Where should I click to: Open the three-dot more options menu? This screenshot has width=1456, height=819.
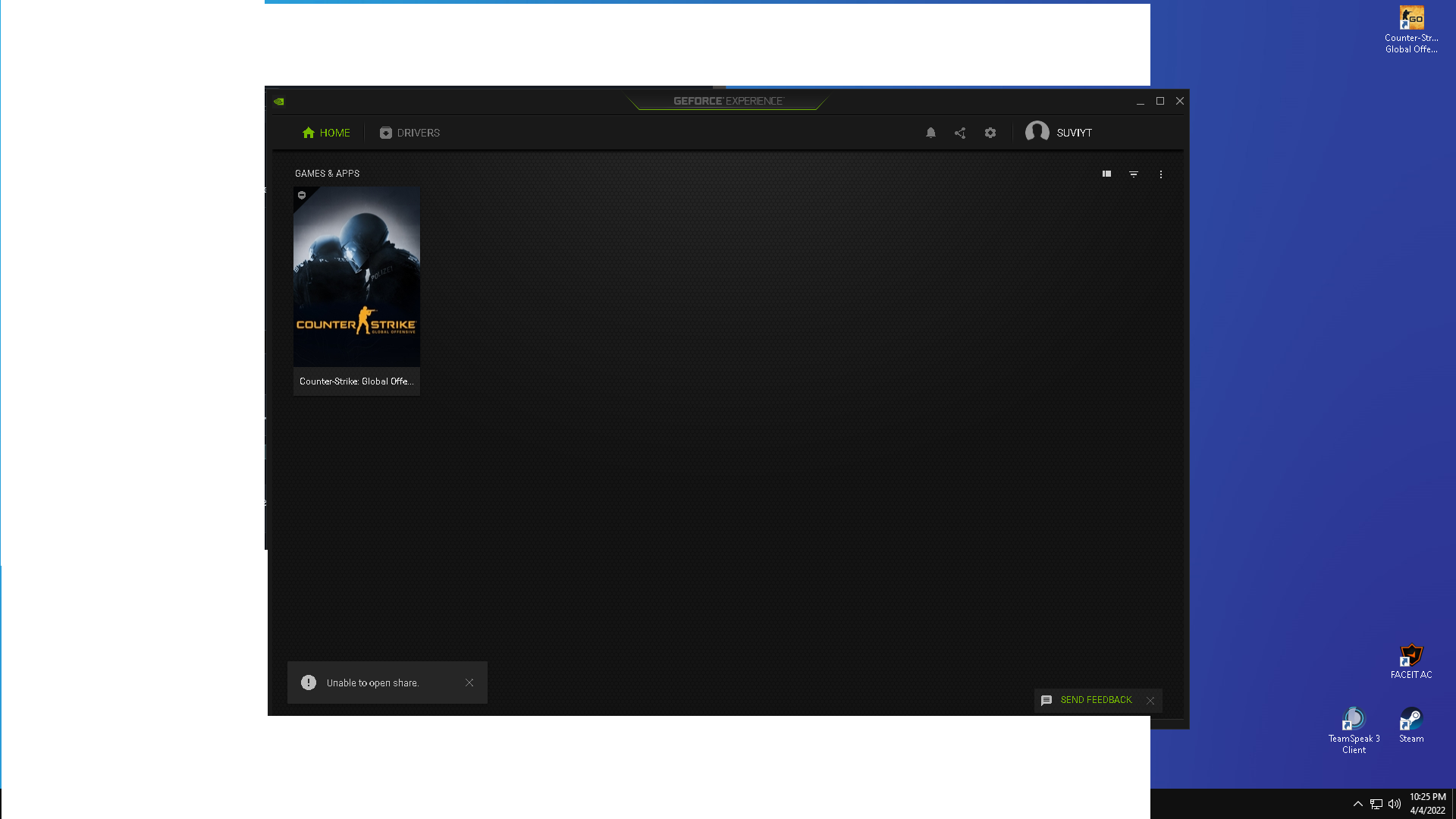click(x=1160, y=174)
